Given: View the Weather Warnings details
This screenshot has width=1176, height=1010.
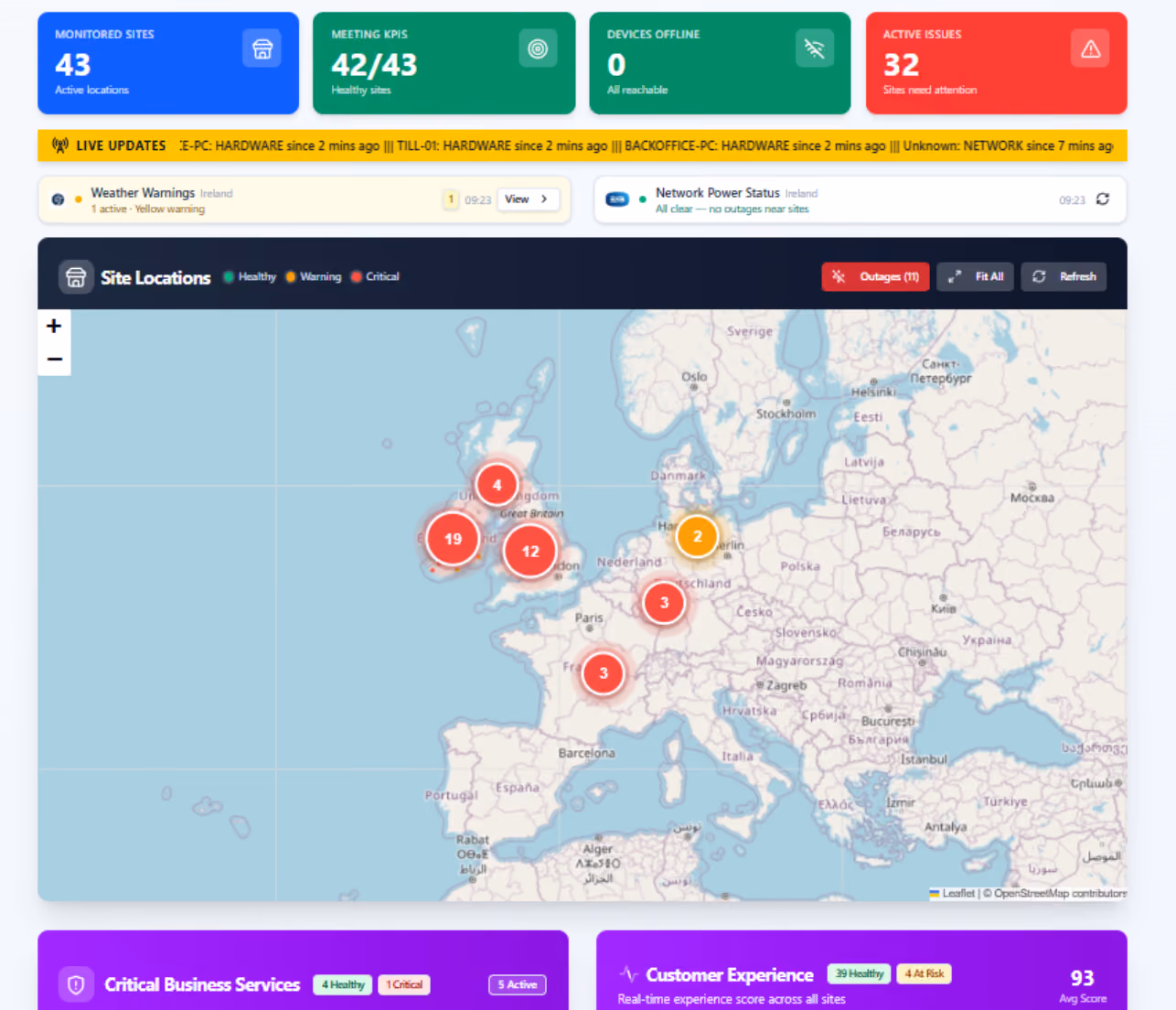Looking at the screenshot, I should 528,199.
